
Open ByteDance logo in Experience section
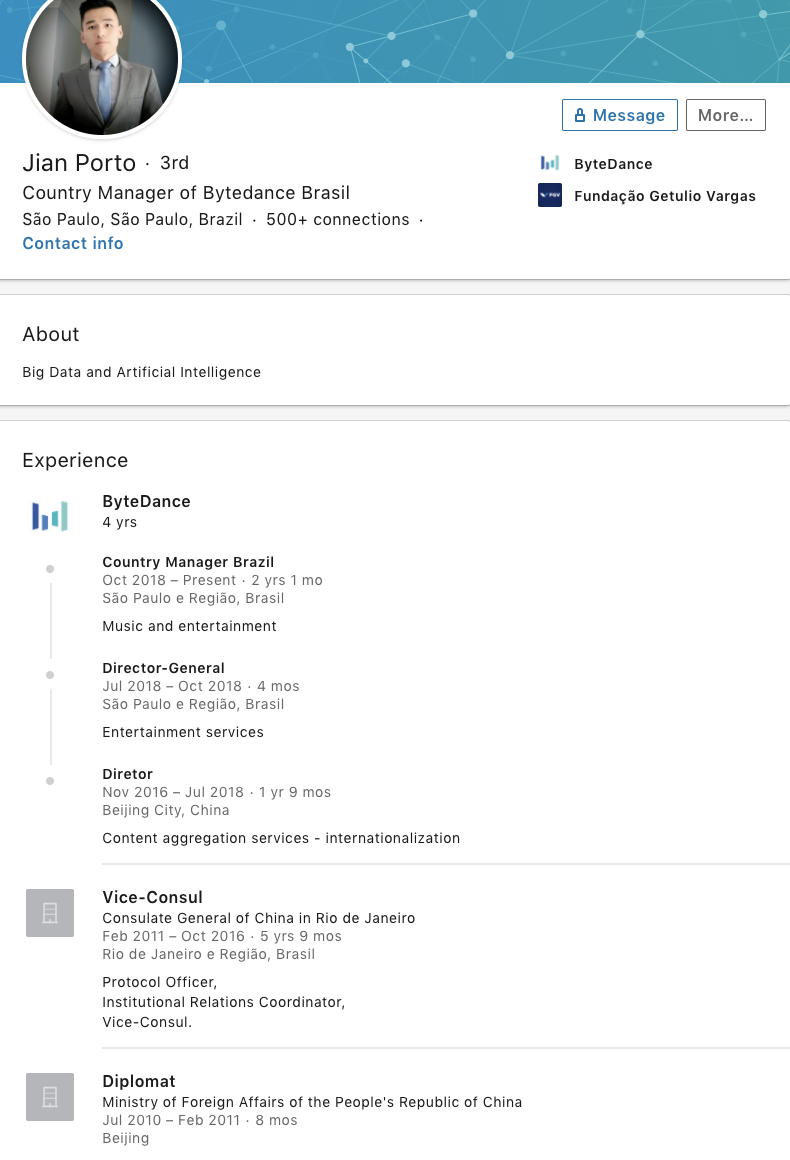coord(49,516)
